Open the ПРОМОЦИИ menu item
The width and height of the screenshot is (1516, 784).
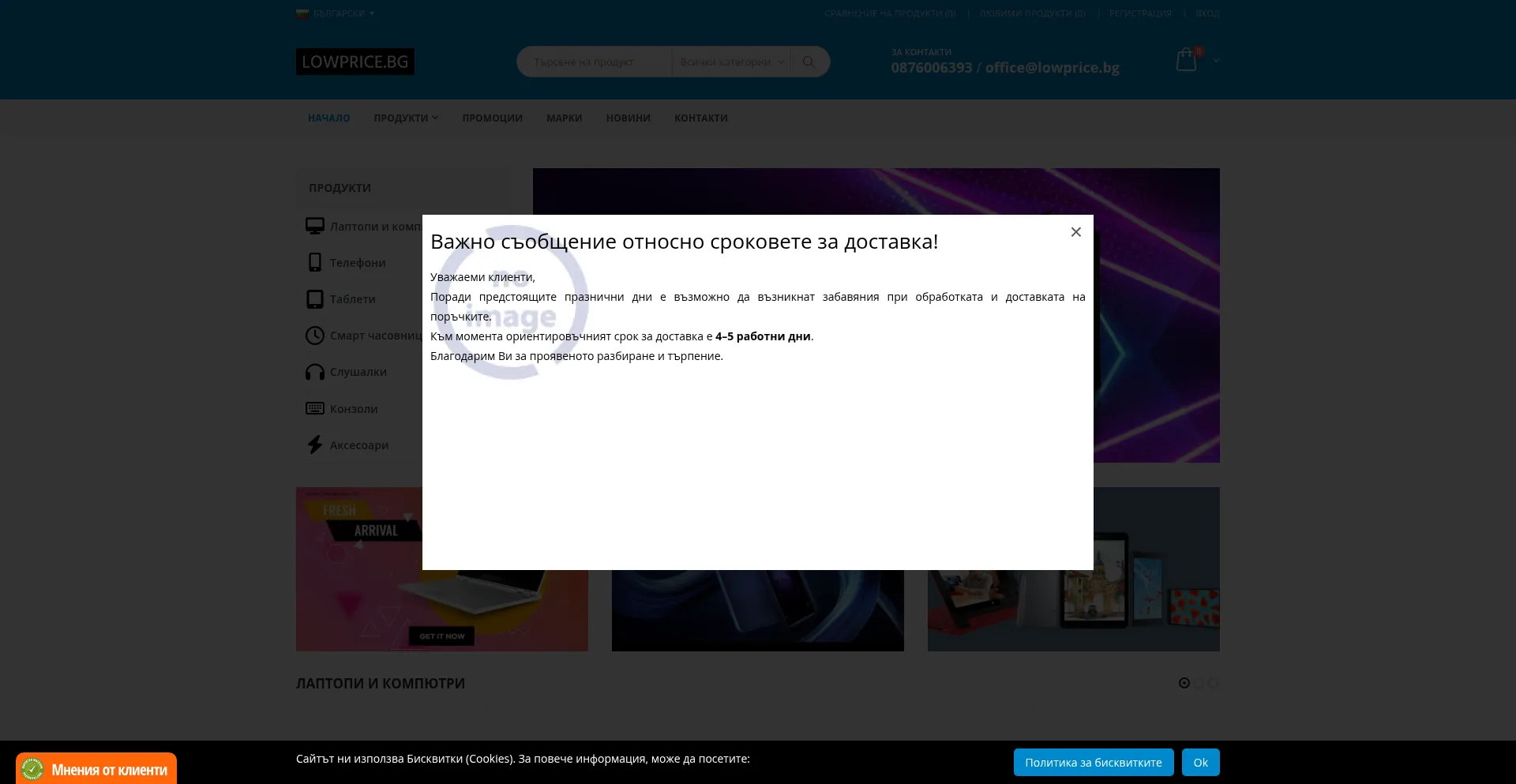point(492,118)
